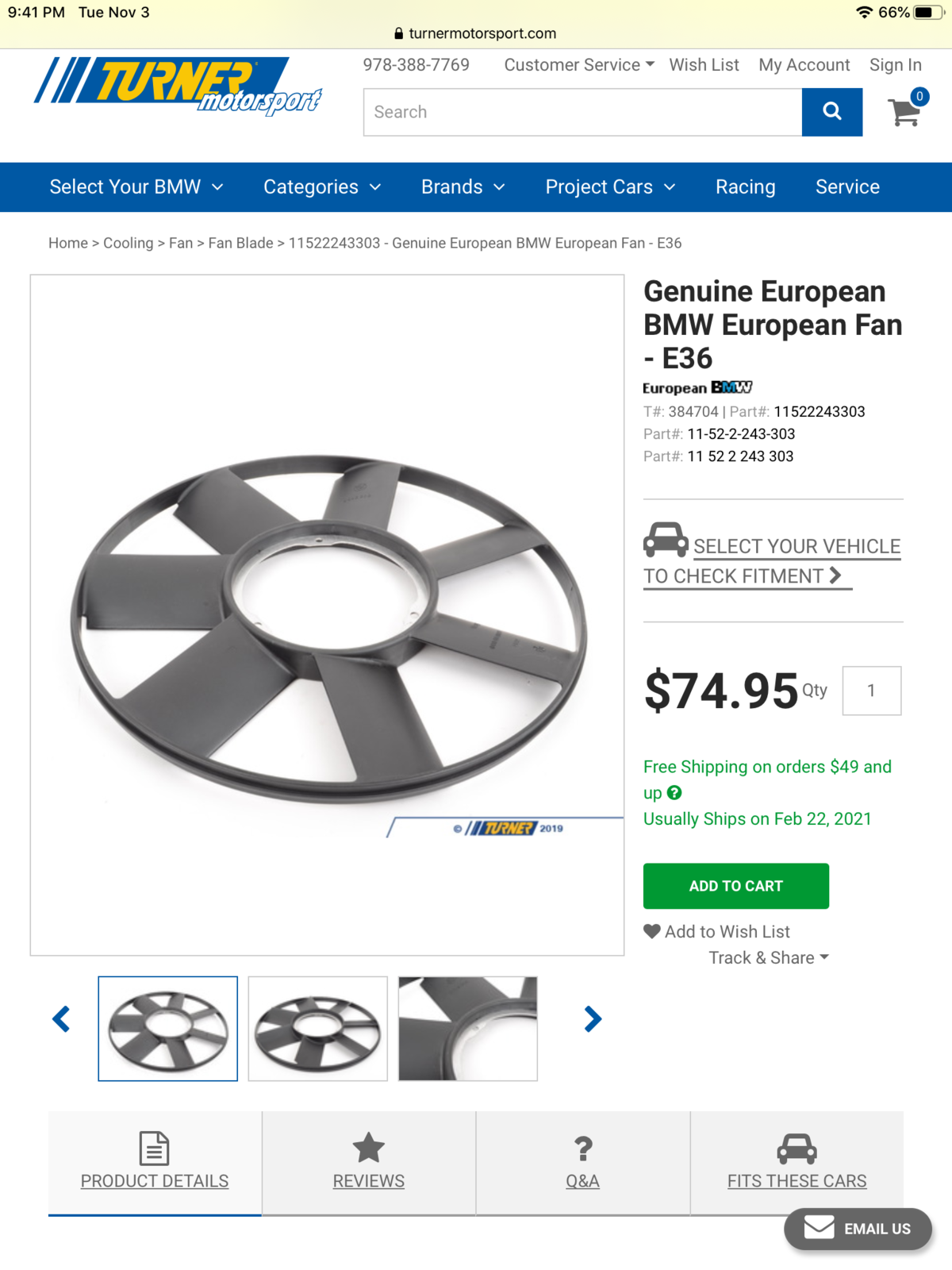Open the Q&A tab
This screenshot has width=952, height=1270.
click(583, 1163)
